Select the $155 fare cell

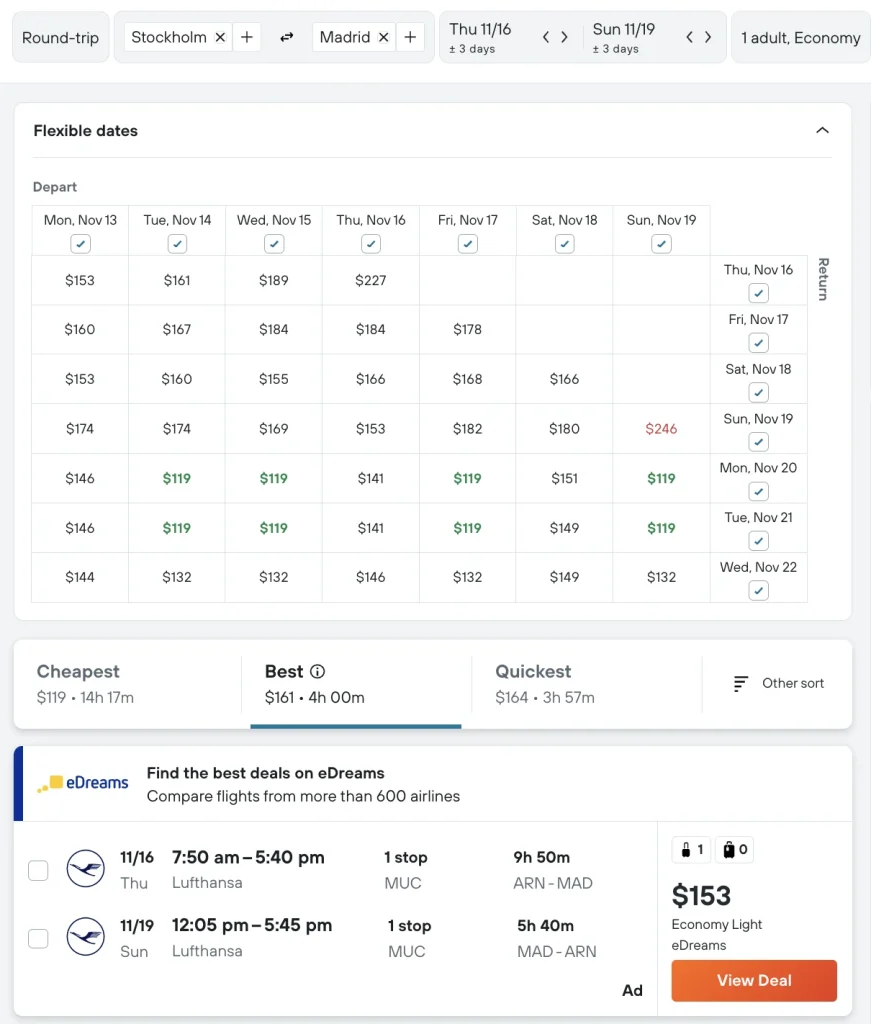pos(274,379)
